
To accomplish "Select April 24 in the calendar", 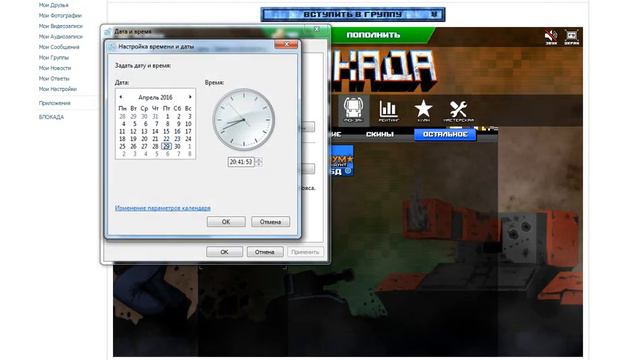I will click(x=188, y=139).
